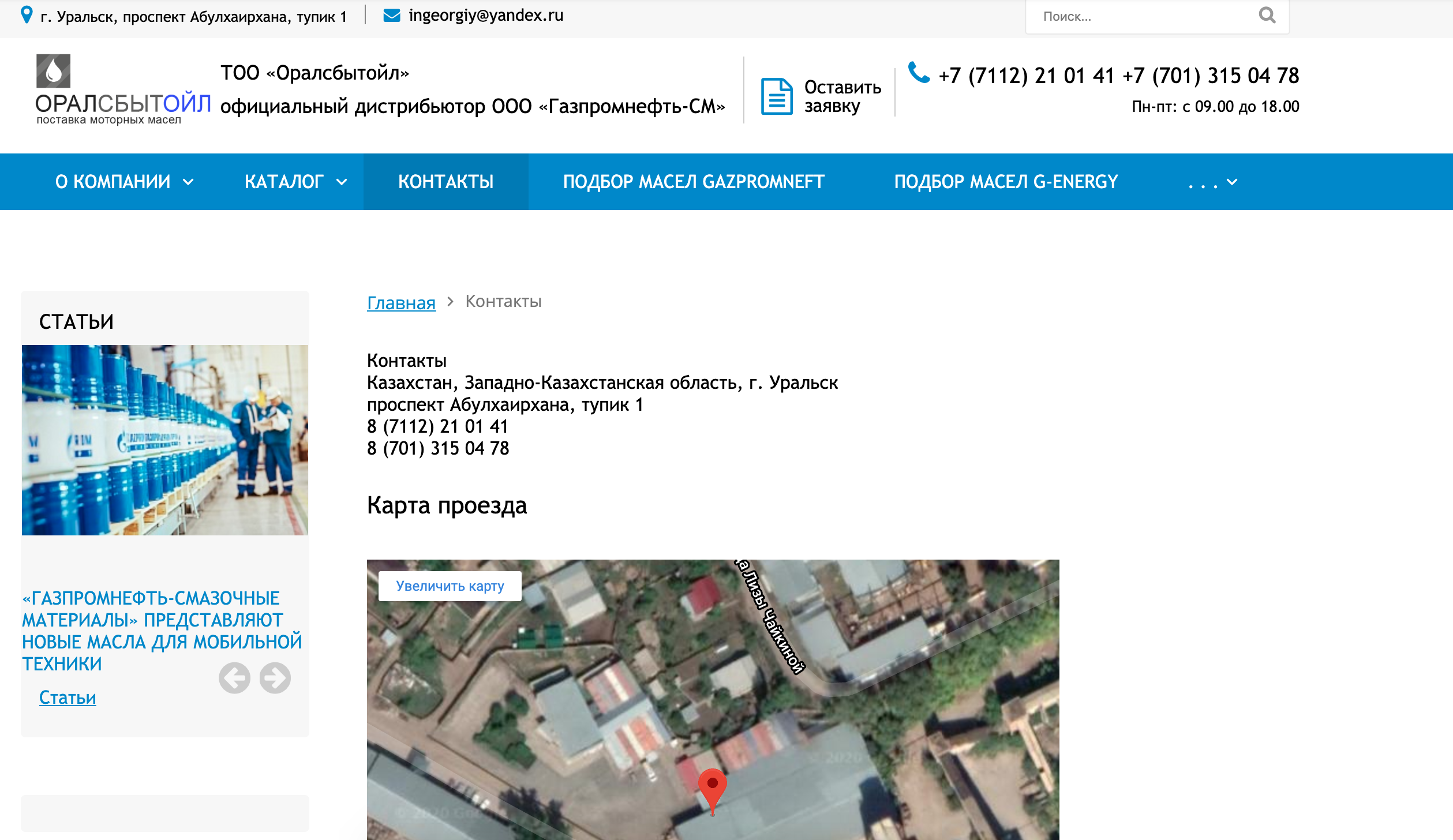Viewport: 1453px width, 840px height.
Task: Click the blue phone handset icon
Action: (919, 73)
